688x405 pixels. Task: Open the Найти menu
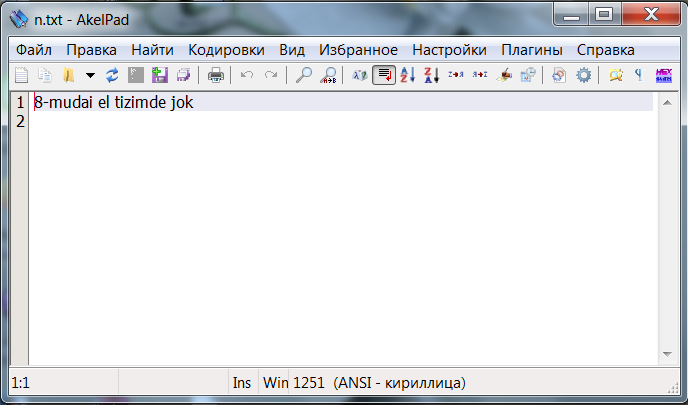tap(152, 50)
